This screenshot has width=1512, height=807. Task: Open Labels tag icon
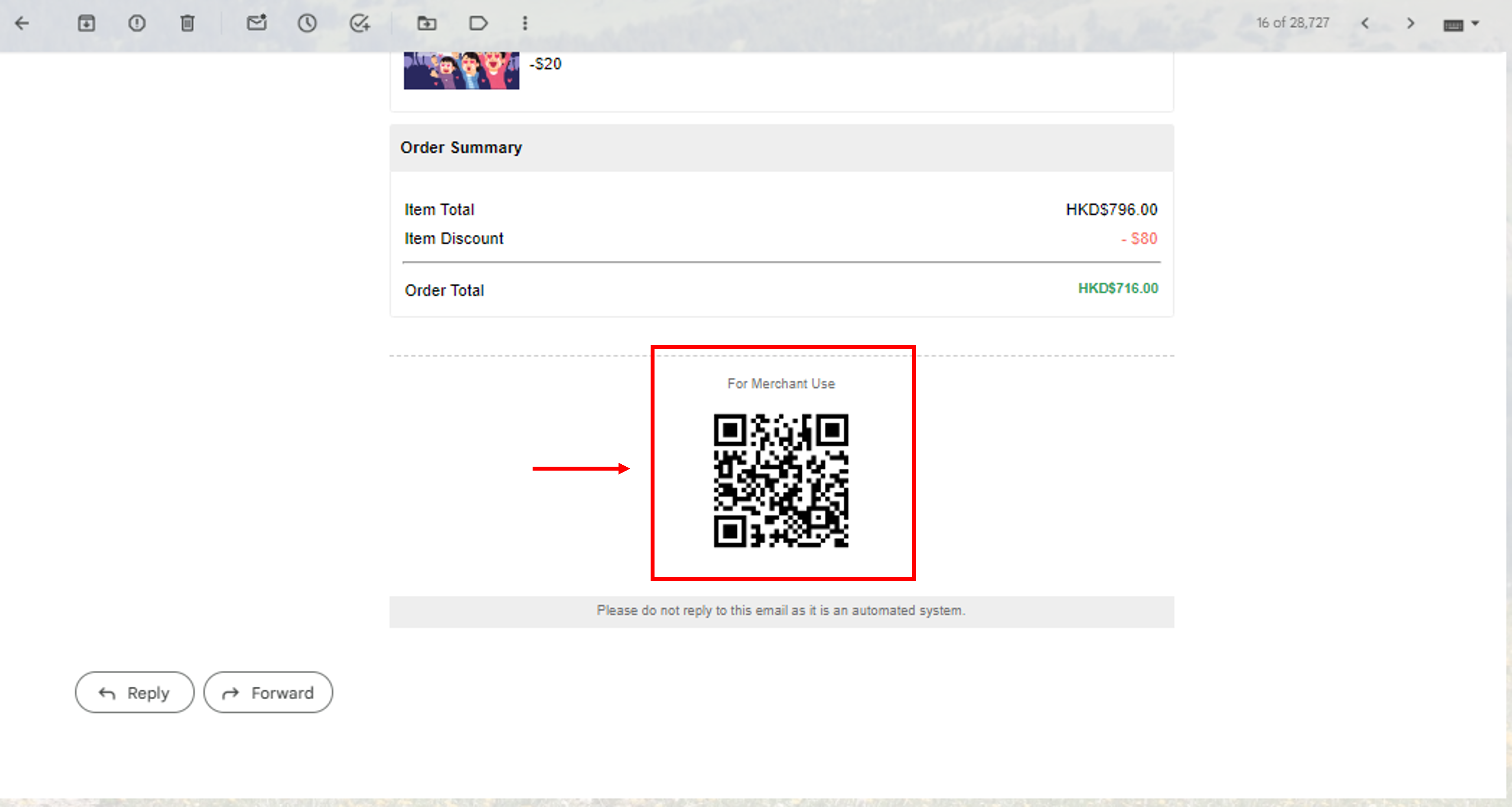point(478,24)
